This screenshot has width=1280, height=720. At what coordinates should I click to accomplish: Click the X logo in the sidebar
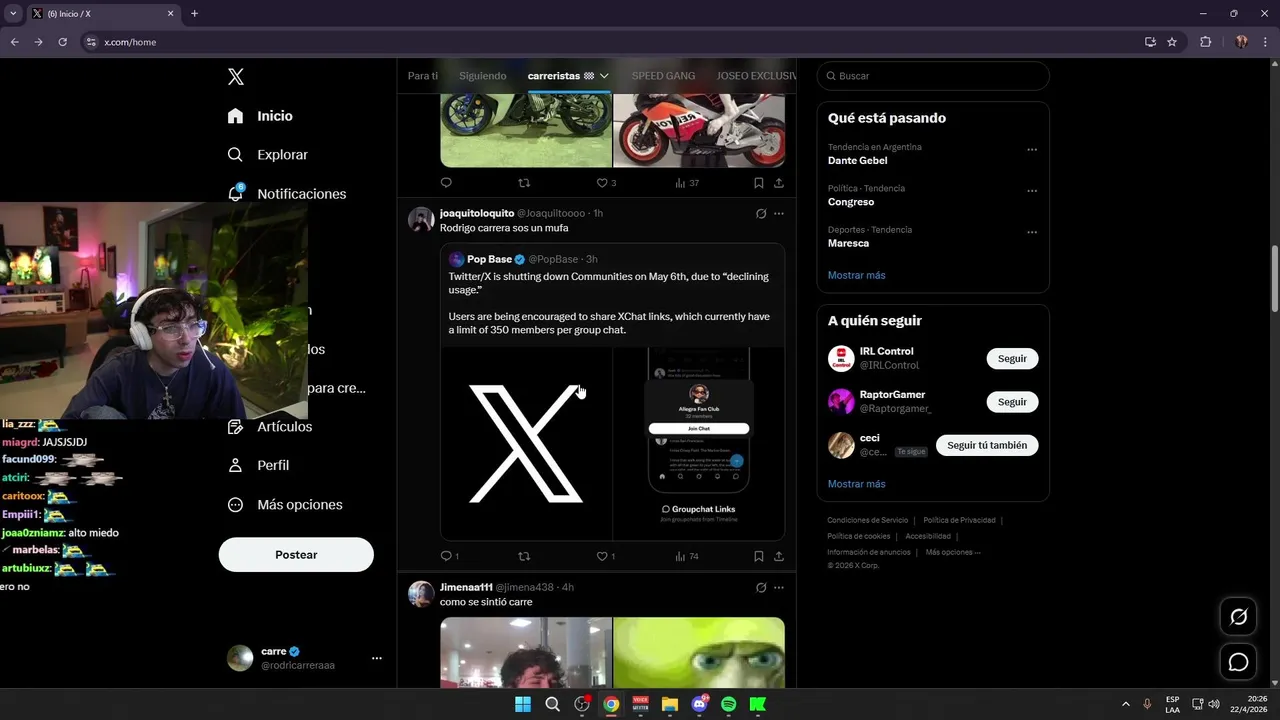pyautogui.click(x=236, y=77)
